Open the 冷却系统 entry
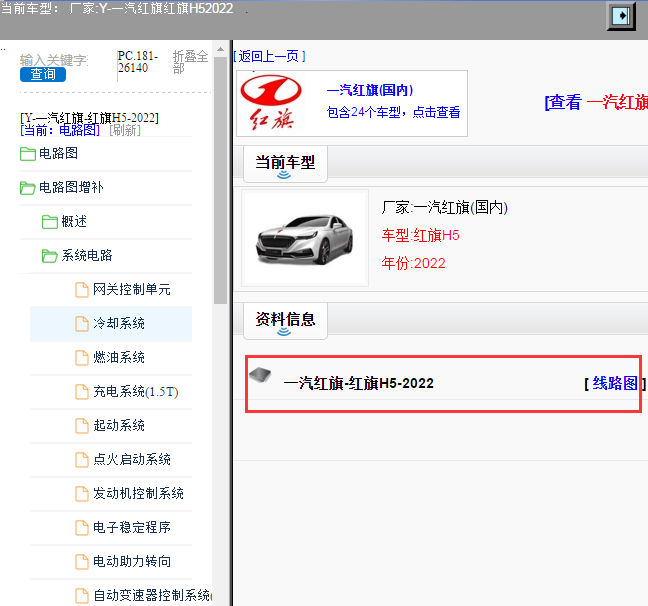This screenshot has height=606, width=648. point(119,323)
